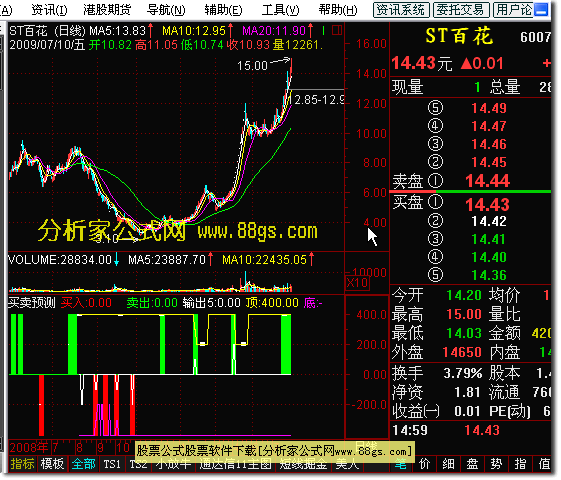Open the 工具(V) menu
The image size is (561, 480).
[x=280, y=10]
